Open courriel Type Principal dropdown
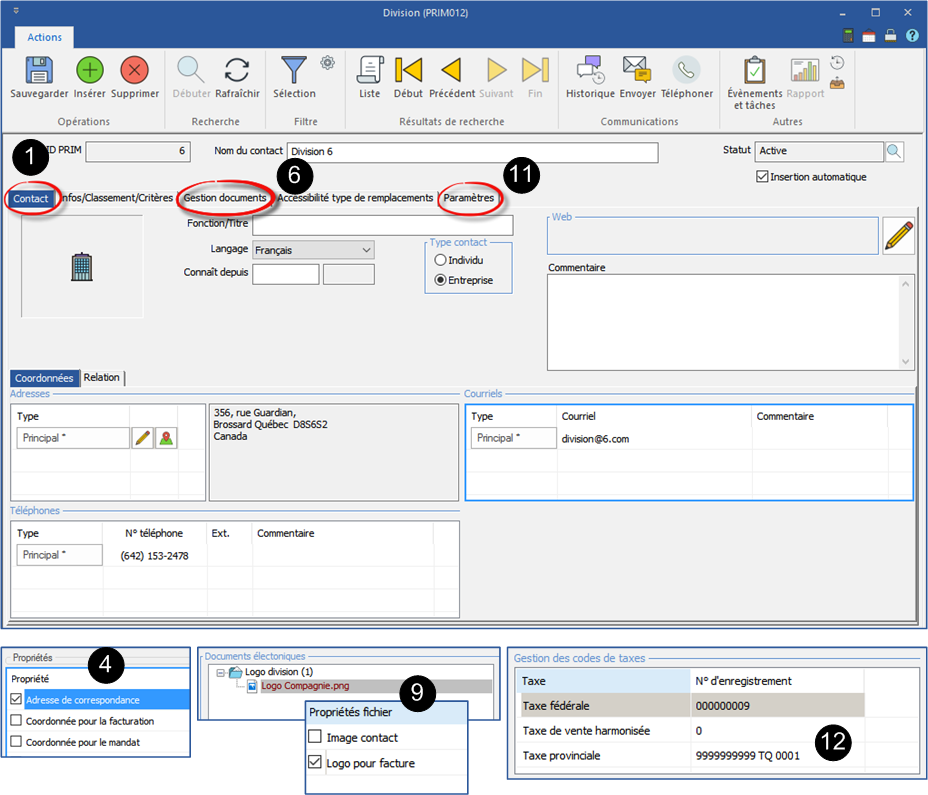 tap(513, 438)
